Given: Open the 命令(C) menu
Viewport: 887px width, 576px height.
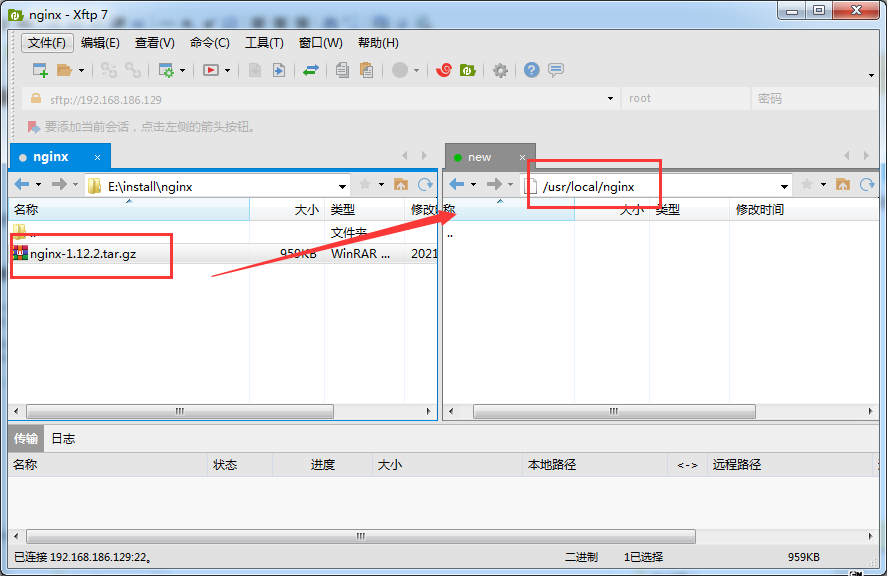Looking at the screenshot, I should click(210, 43).
